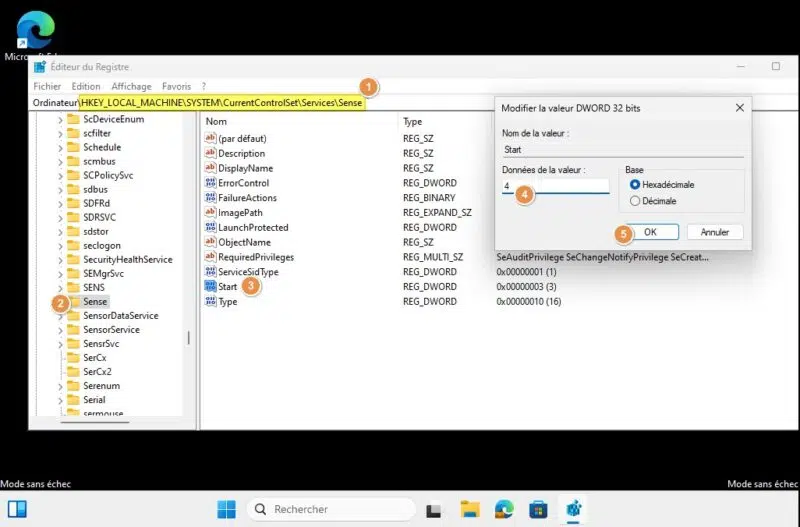Image resolution: width=800 pixels, height=527 pixels.
Task: Expand the ScDeviceEnum registry key
Action: pos(60,119)
